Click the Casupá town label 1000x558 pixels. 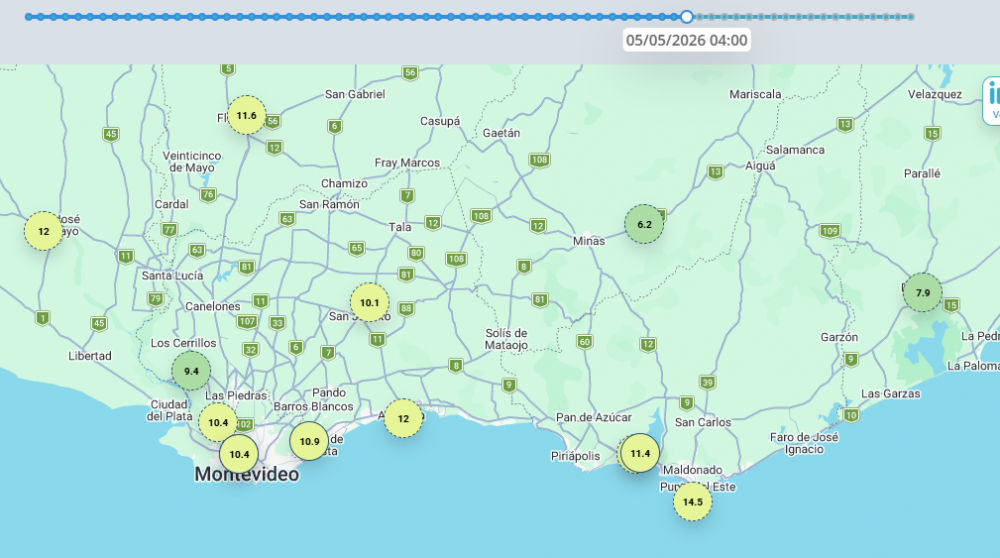click(x=440, y=121)
